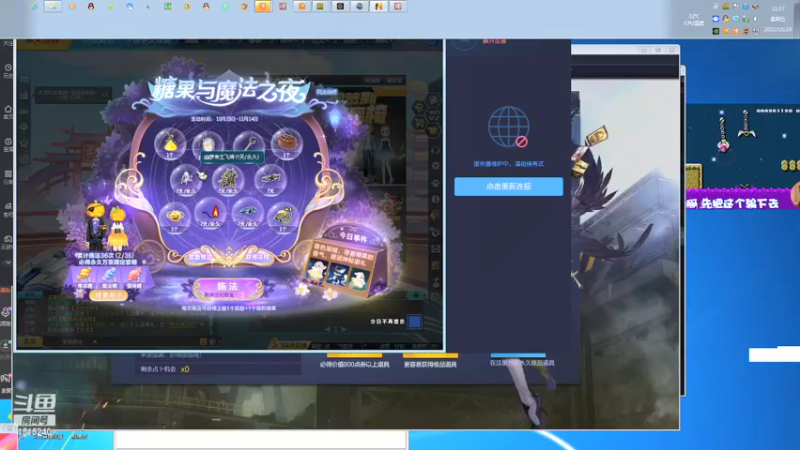Go to the next page arrow

point(343,330)
